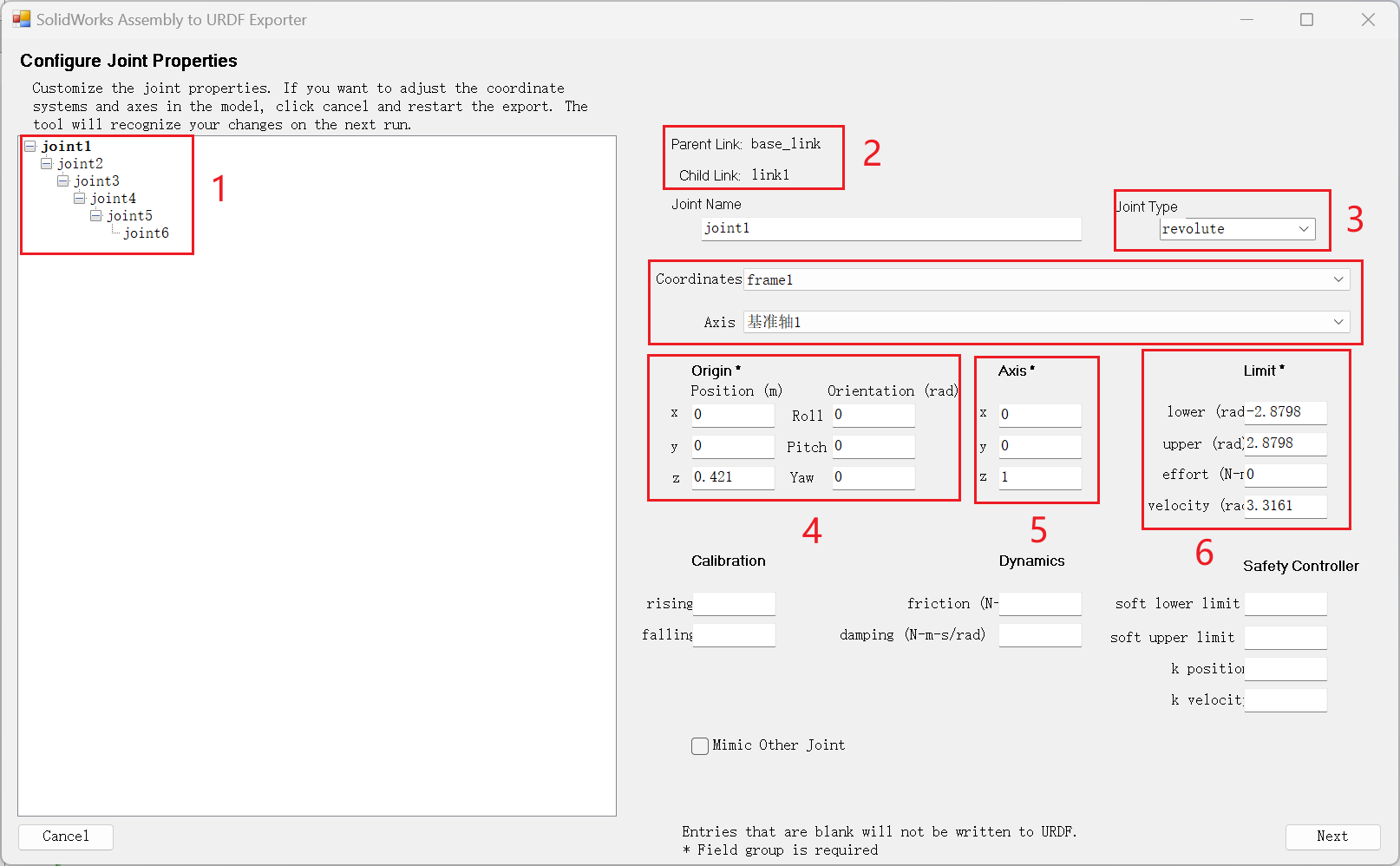Click the Origin position z field
1400x866 pixels.
point(732,477)
